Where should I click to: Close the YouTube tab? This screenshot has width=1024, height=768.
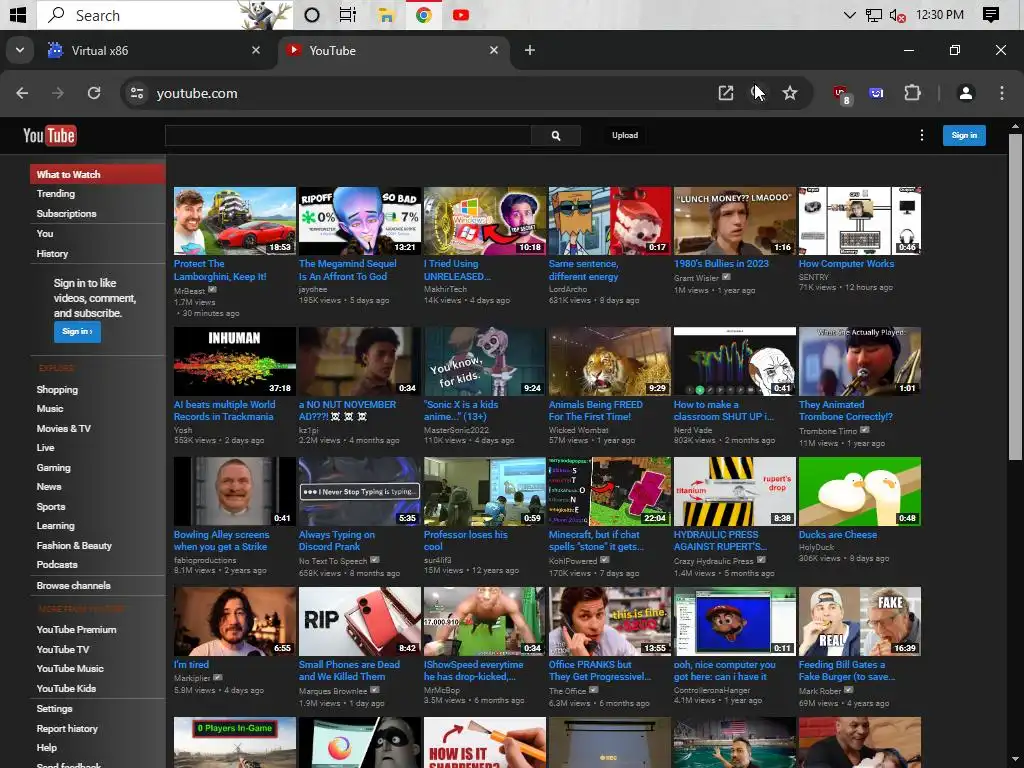(x=494, y=50)
